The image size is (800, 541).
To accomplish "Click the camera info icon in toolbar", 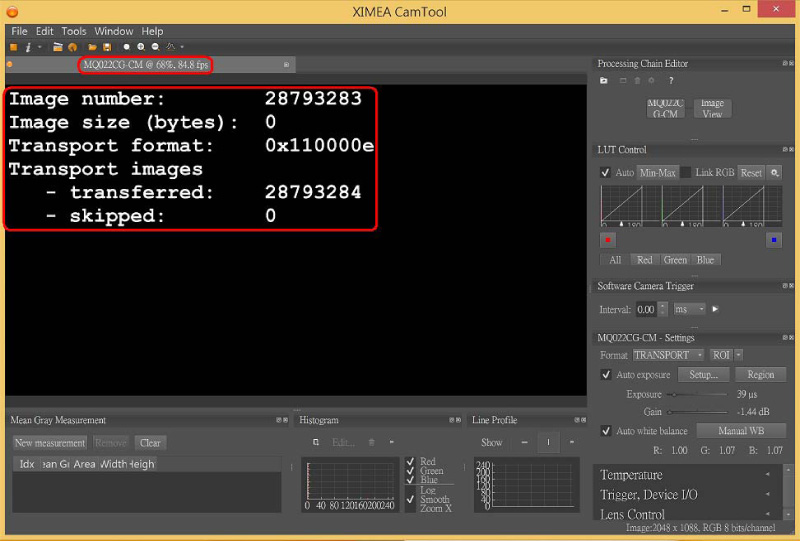I will 27,47.
